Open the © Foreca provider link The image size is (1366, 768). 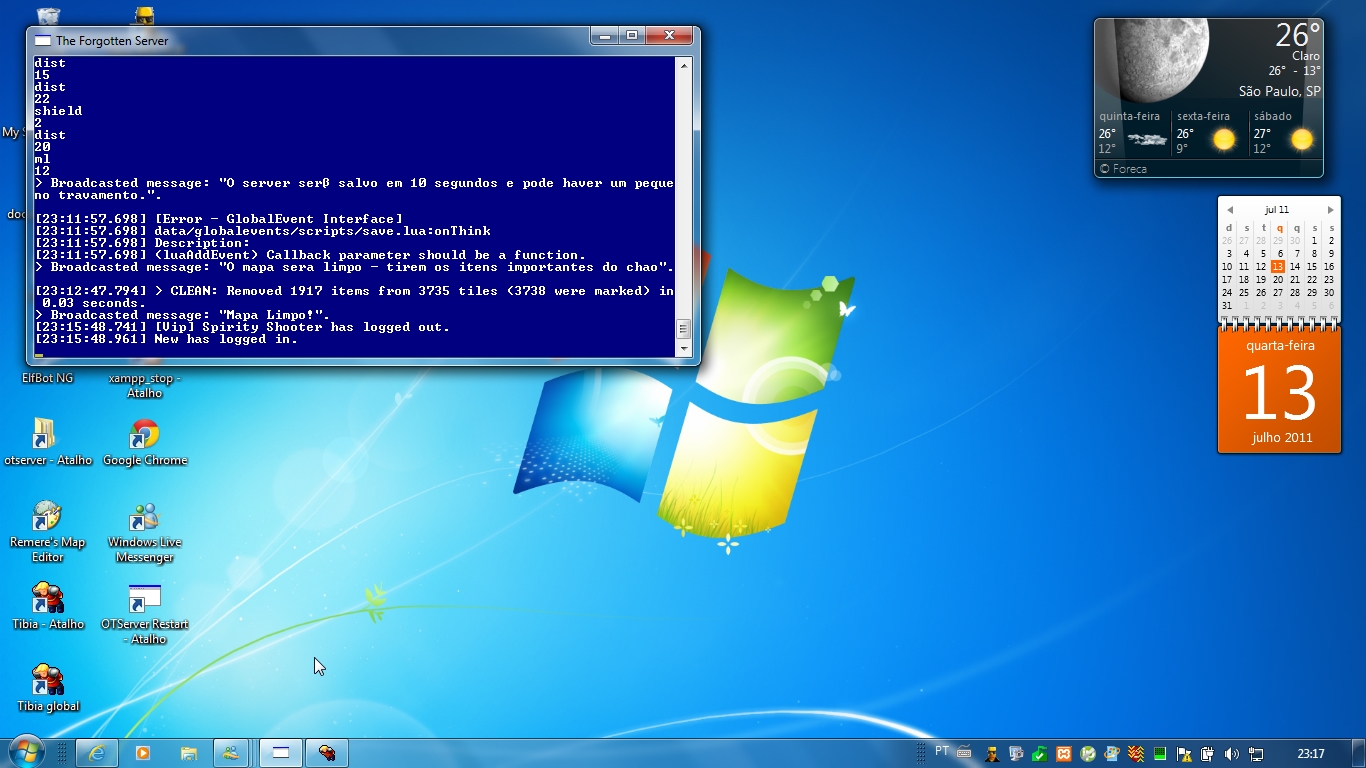click(x=1123, y=169)
